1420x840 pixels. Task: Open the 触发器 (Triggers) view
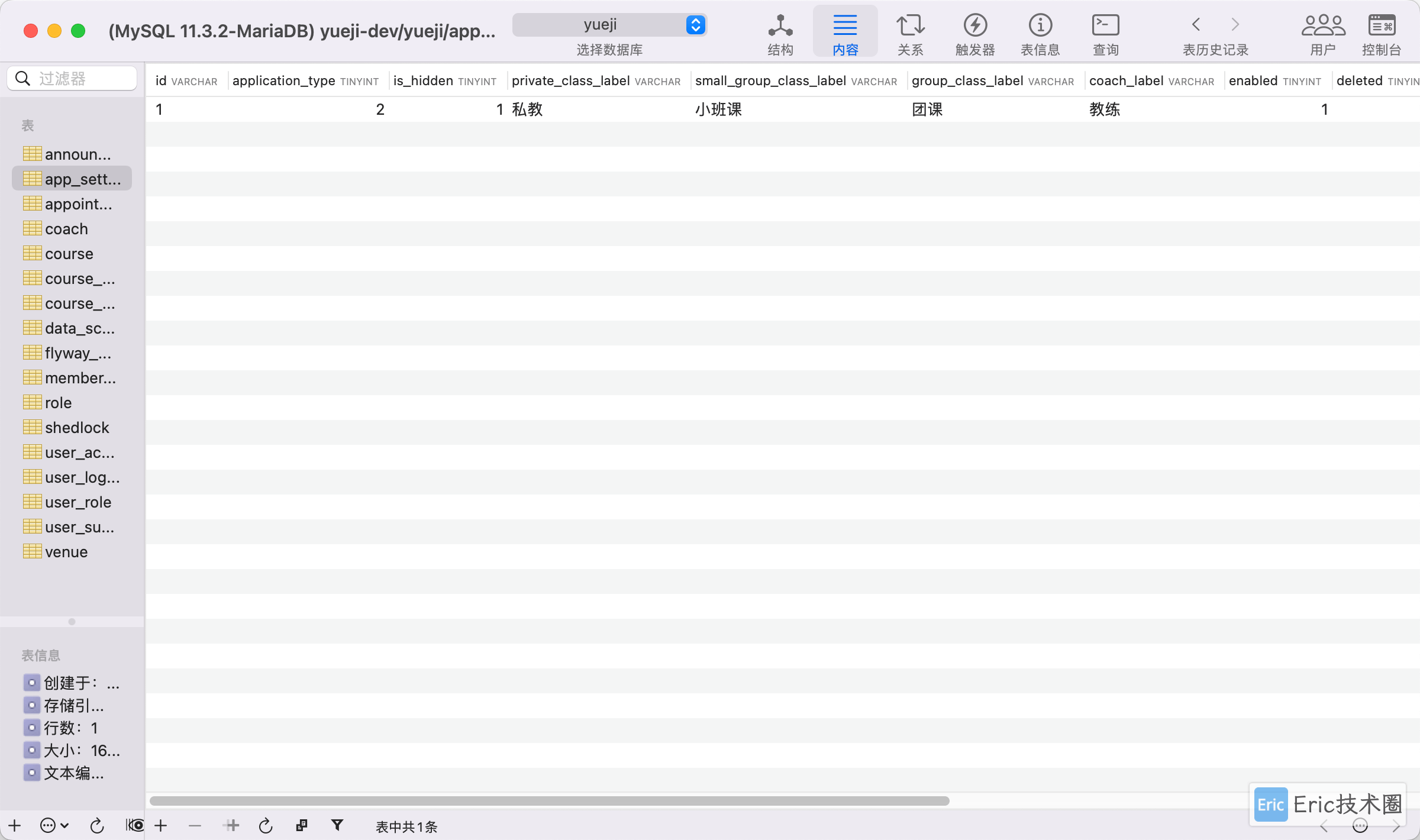click(x=975, y=34)
